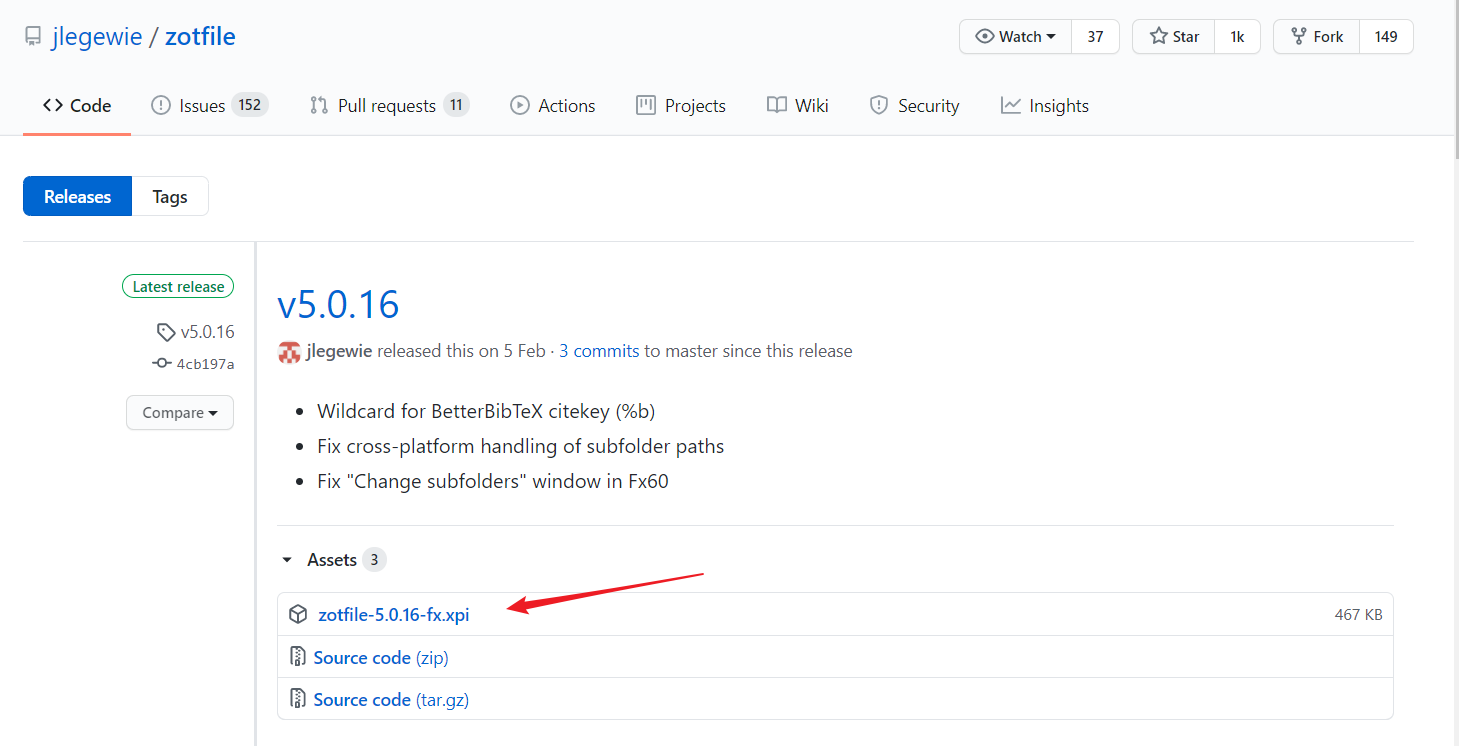Select the Releases button
This screenshot has height=746, width=1459.
pos(77,196)
